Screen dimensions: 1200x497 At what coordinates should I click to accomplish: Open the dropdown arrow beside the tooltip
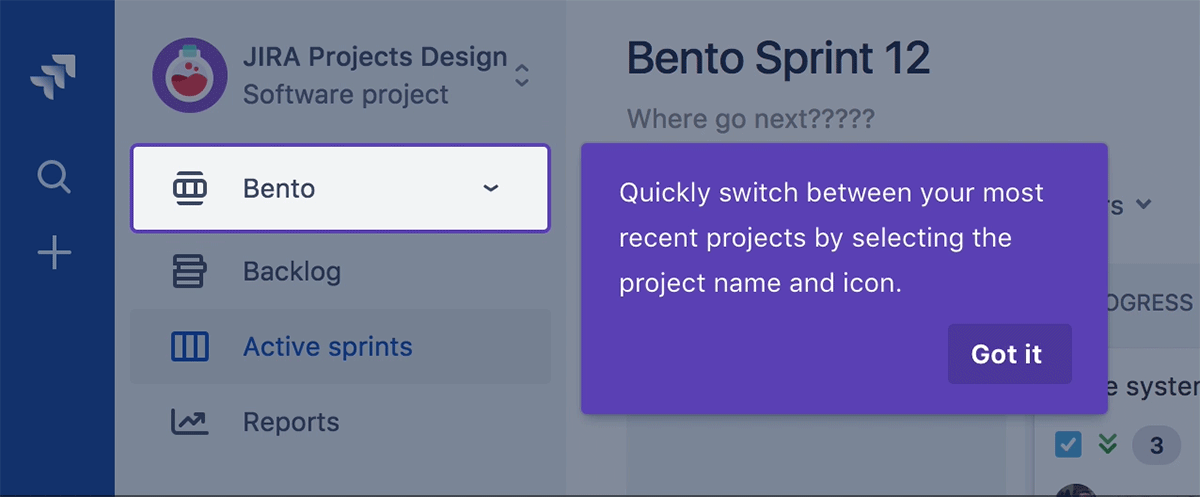1144,205
